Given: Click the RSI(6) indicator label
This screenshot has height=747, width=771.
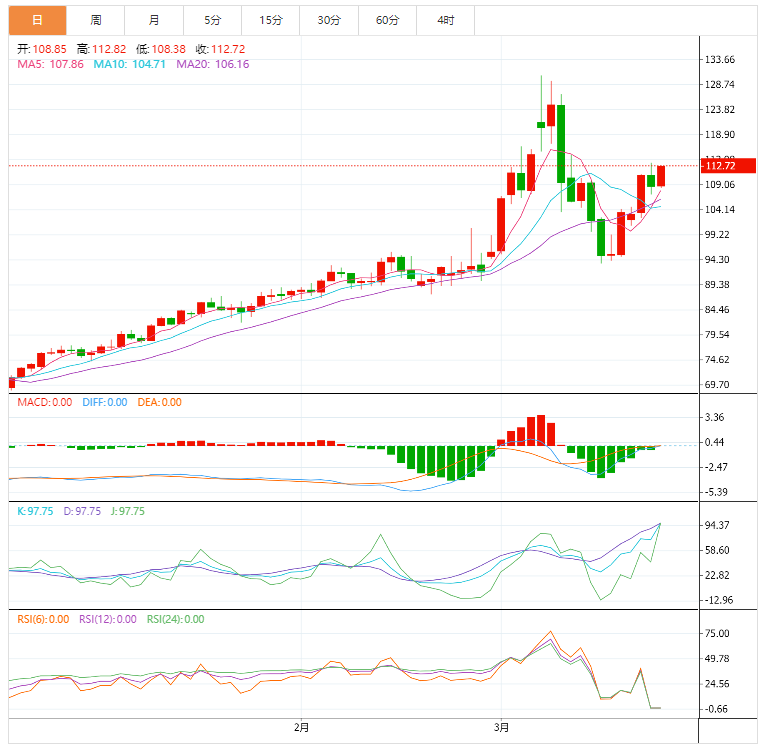Looking at the screenshot, I should coord(43,619).
